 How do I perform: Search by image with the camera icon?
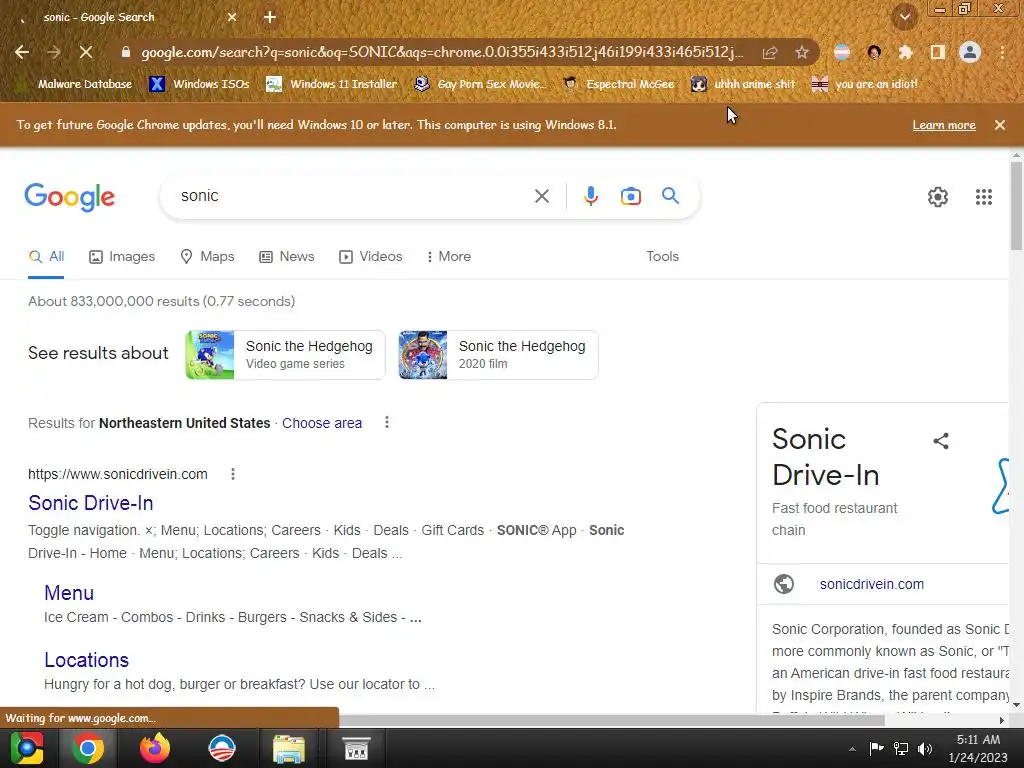click(630, 196)
